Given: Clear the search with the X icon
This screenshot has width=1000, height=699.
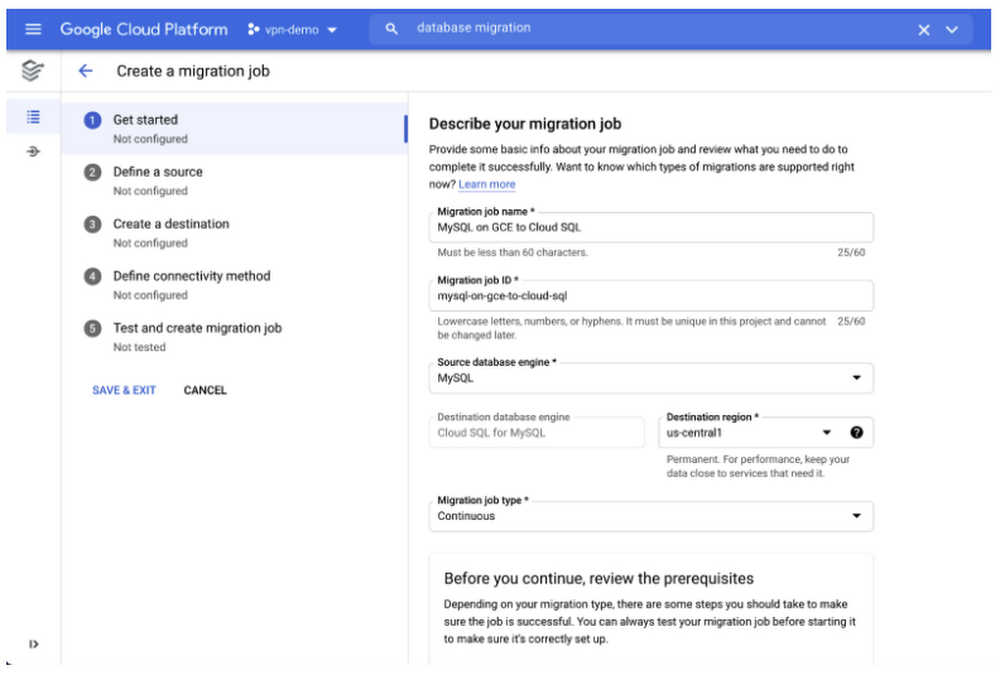Looking at the screenshot, I should 923,30.
